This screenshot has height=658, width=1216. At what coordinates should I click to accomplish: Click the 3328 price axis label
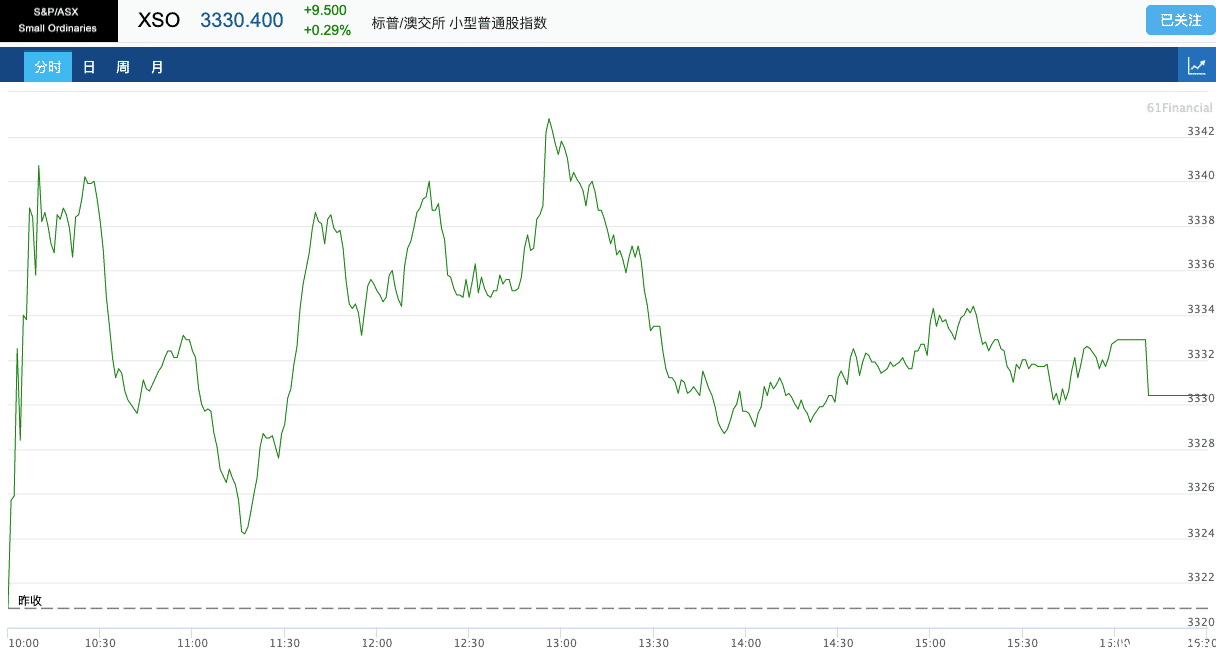coord(1200,443)
